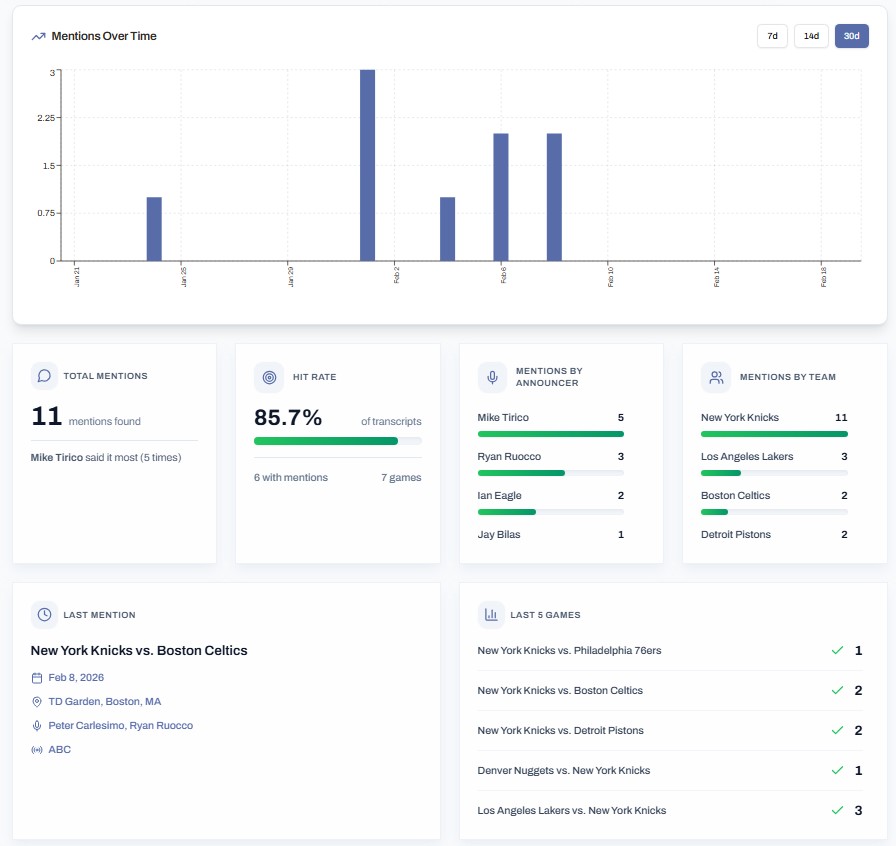Click the target icon in Hit Rate card
The image size is (896, 846).
coord(269,377)
